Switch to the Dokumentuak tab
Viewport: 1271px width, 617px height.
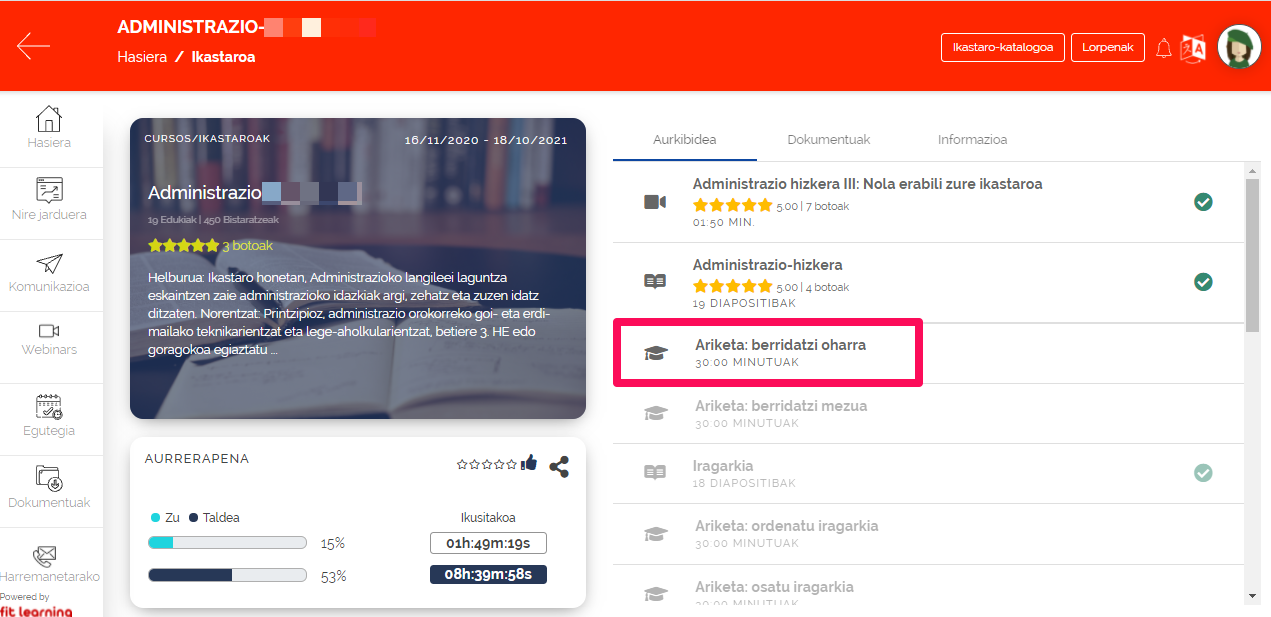[x=828, y=140]
